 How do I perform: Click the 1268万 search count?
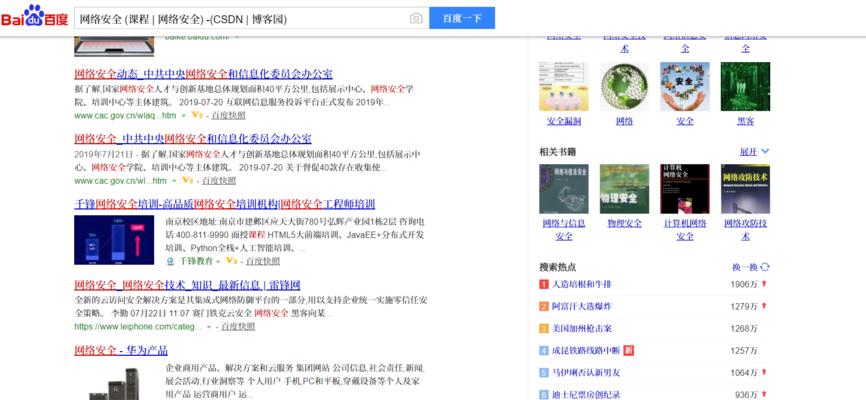click(x=744, y=329)
